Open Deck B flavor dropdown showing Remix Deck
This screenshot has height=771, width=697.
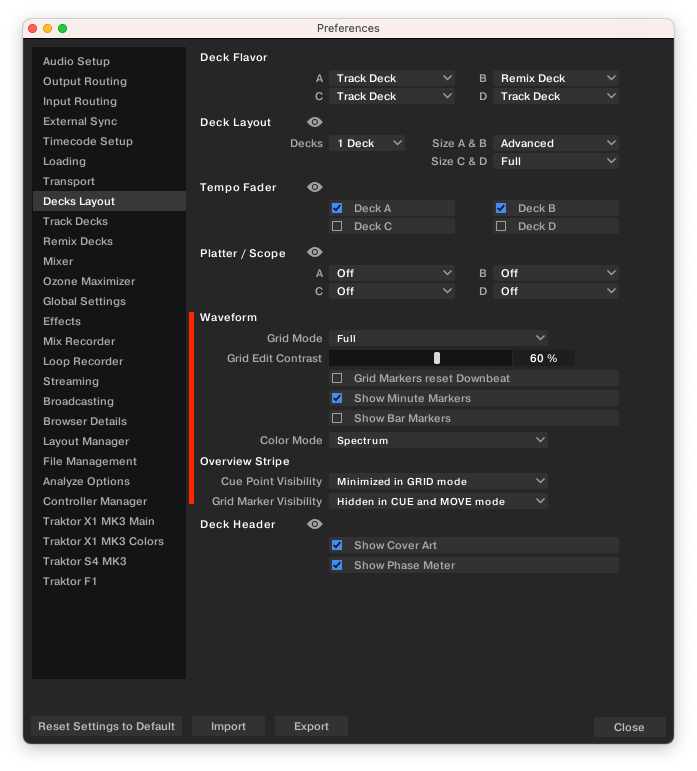tap(555, 78)
